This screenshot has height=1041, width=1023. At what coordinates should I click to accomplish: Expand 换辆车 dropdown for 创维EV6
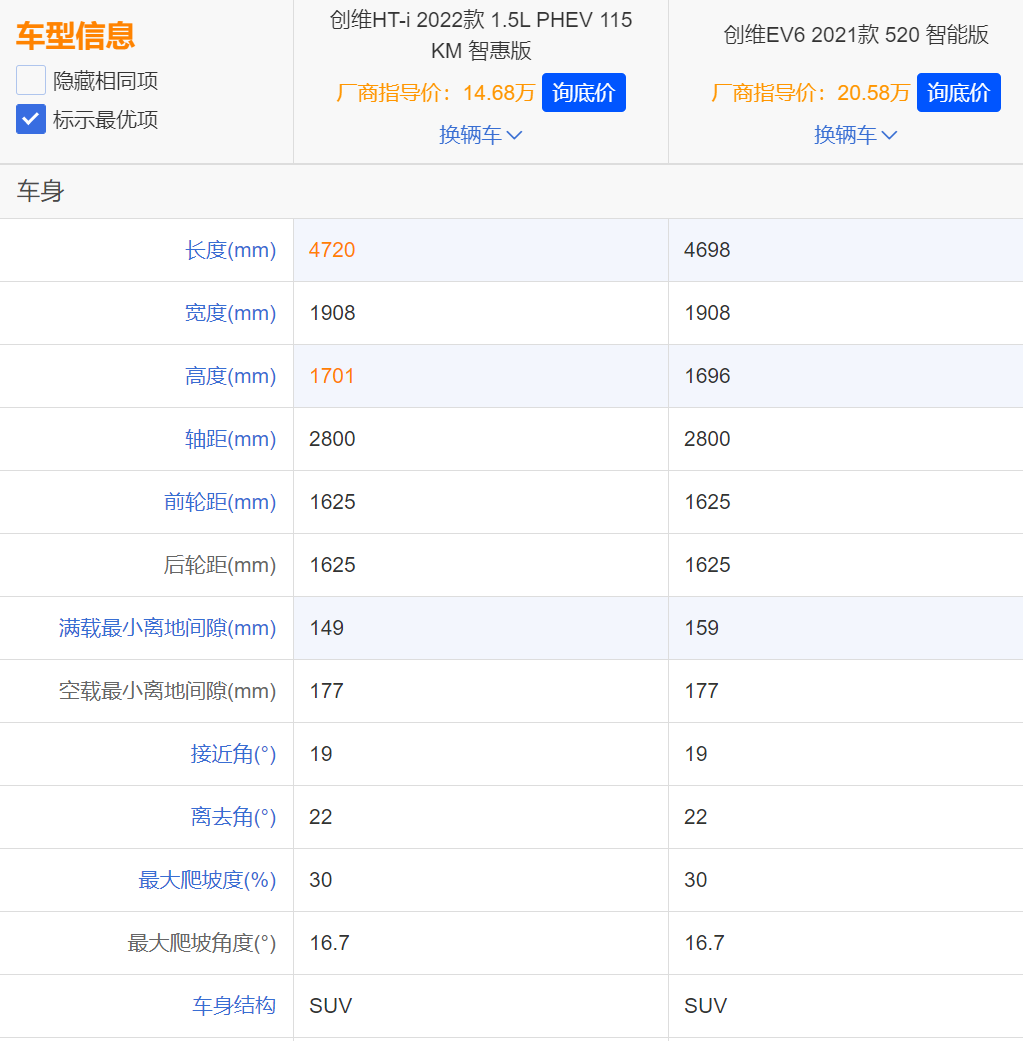point(855,135)
